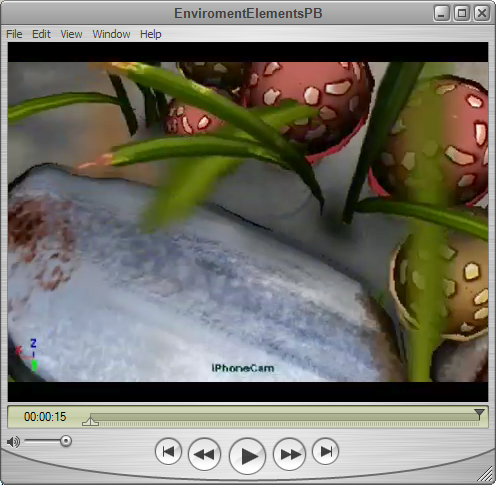Screen dimensions: 496x485
Task: Jump to the beginning of the movie
Action: pyautogui.click(x=168, y=451)
